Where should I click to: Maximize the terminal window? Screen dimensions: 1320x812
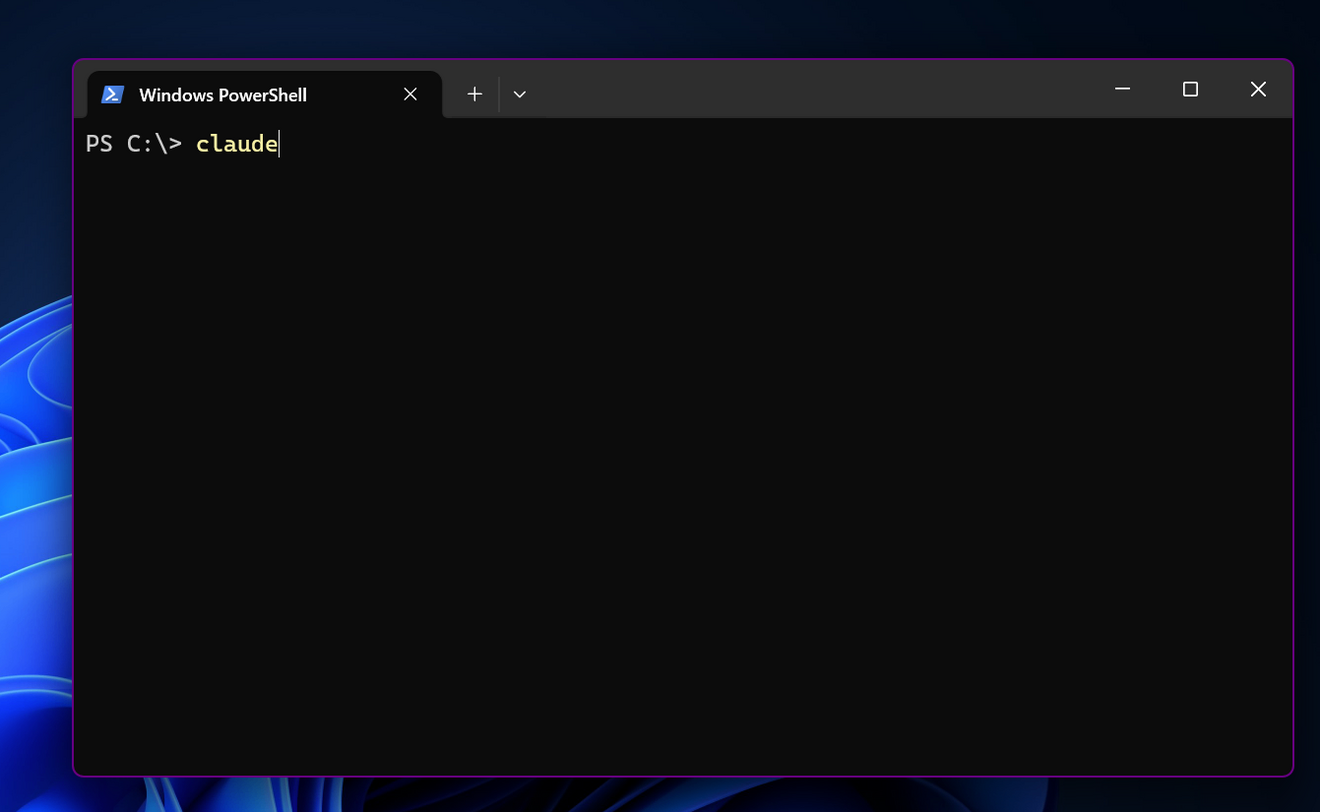(x=1190, y=89)
